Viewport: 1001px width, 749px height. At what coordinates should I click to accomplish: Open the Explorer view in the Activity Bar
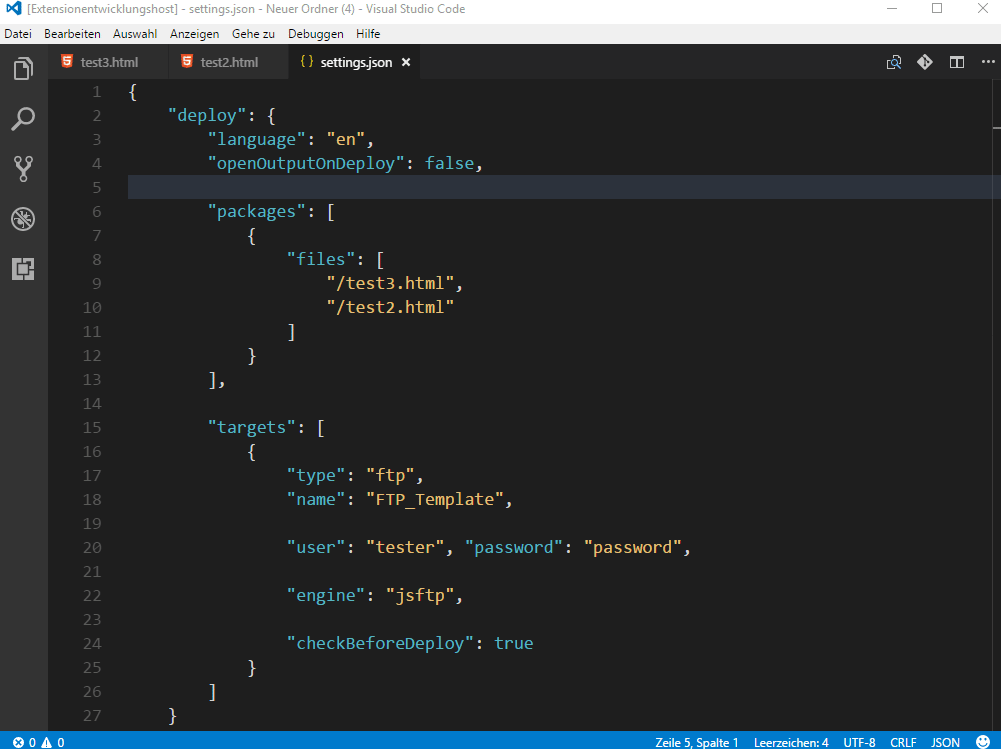click(22, 68)
